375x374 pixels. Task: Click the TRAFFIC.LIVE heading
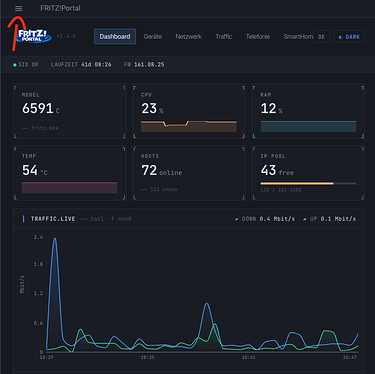53,219
